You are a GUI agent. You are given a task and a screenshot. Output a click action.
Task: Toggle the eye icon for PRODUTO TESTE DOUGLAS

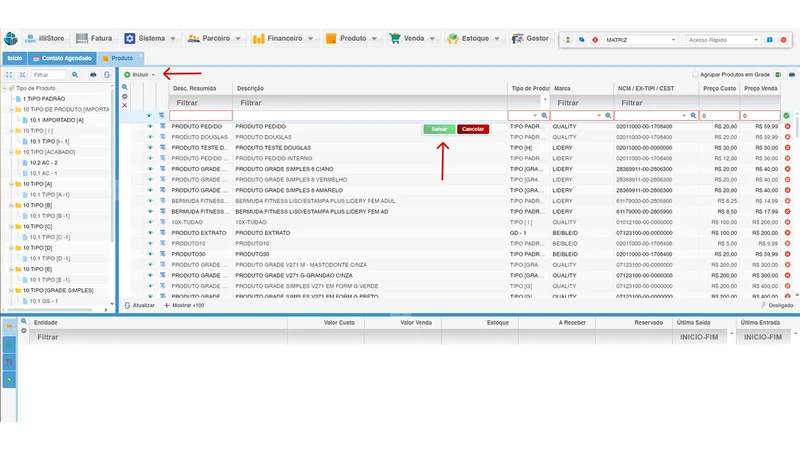(150, 147)
